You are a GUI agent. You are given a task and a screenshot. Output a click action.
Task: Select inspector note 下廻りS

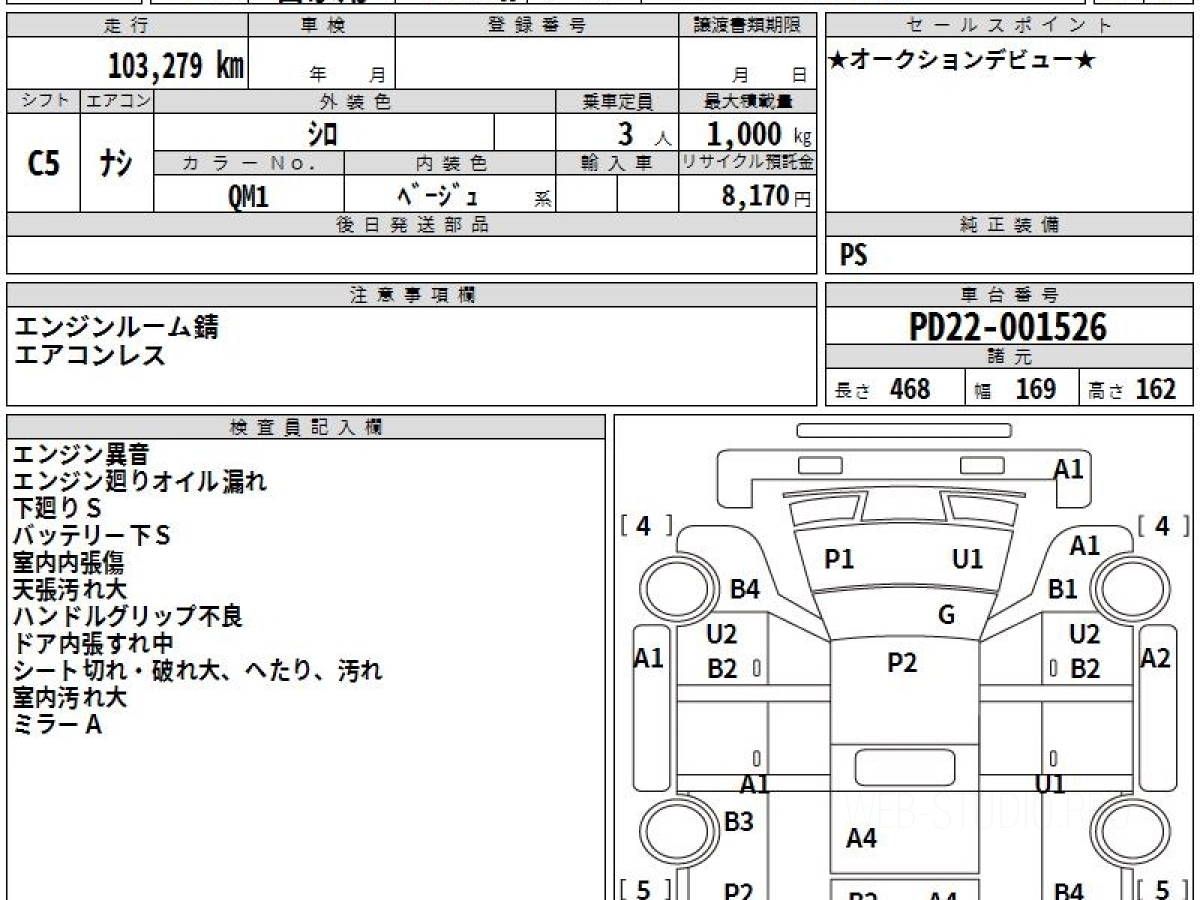(57, 509)
